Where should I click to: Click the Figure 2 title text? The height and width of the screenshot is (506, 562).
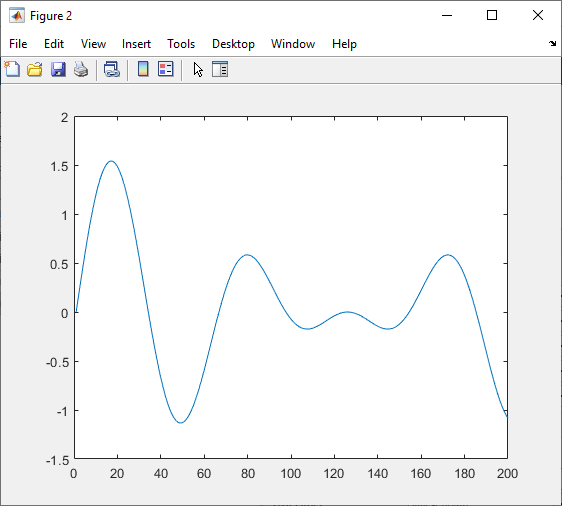51,16
